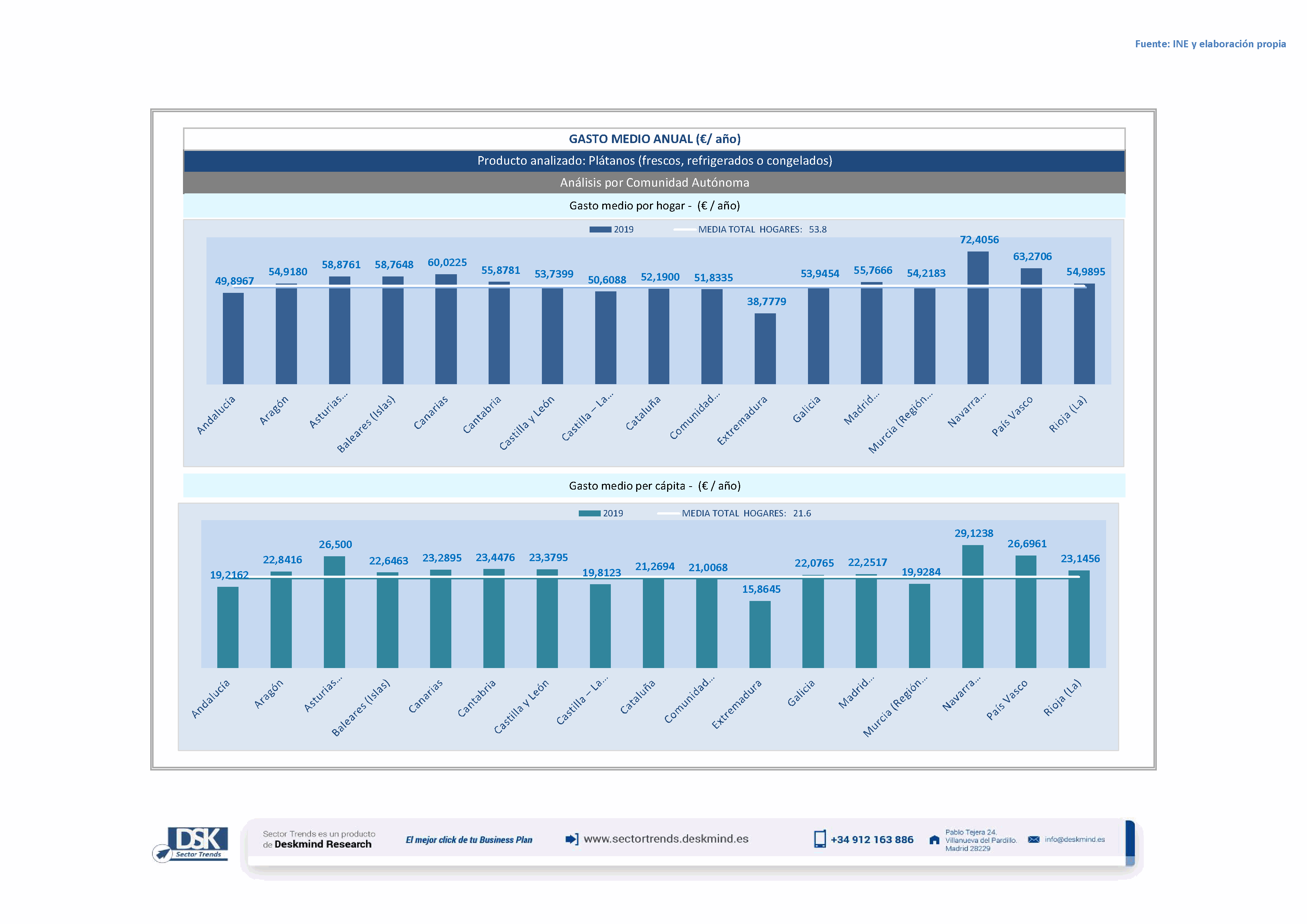1307x924 pixels.
Task: Click teal 2019 legend swatch in per capita chart
Action: (x=589, y=513)
